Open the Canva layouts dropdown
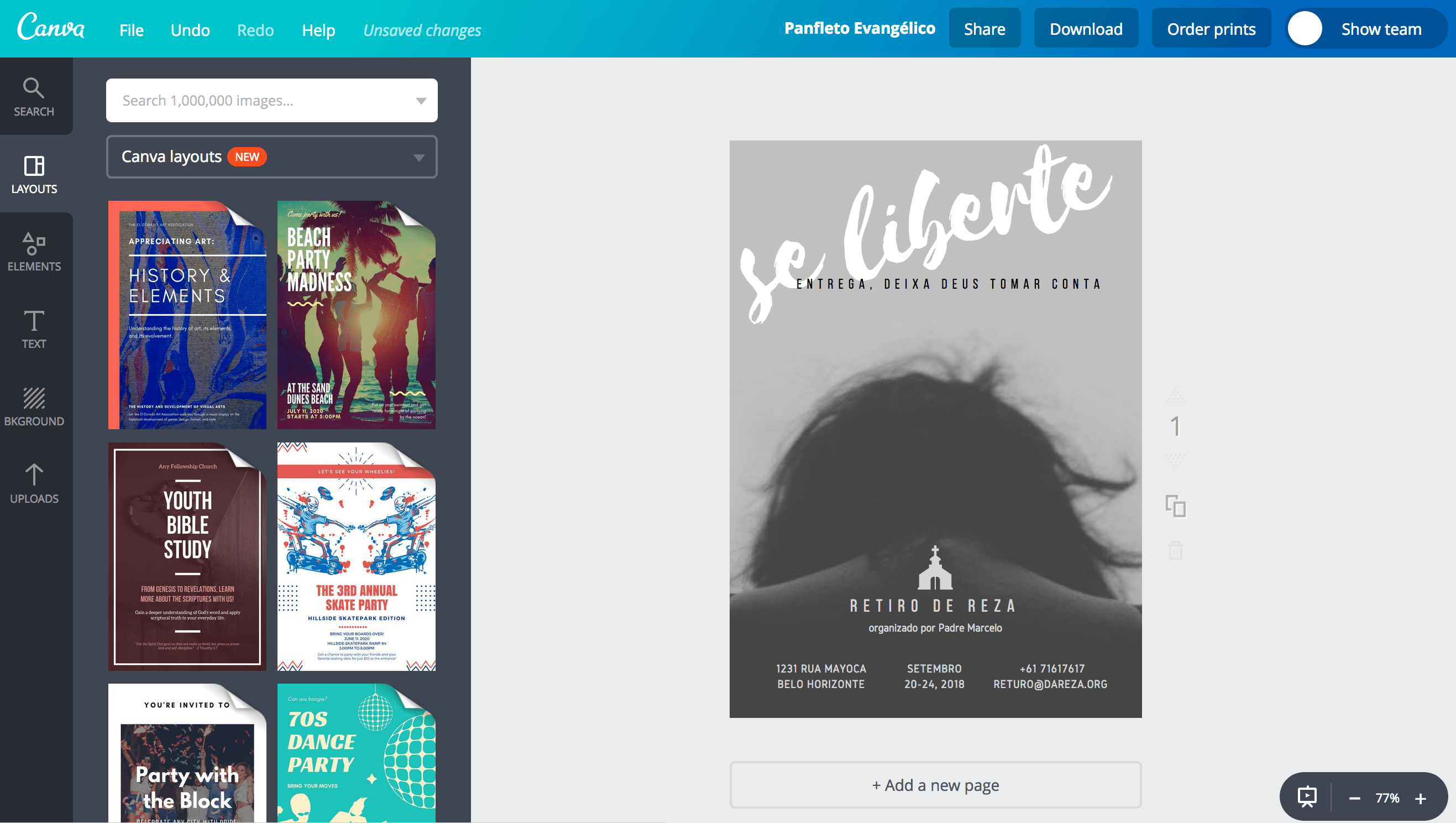The height and width of the screenshot is (823, 1456). 272,157
